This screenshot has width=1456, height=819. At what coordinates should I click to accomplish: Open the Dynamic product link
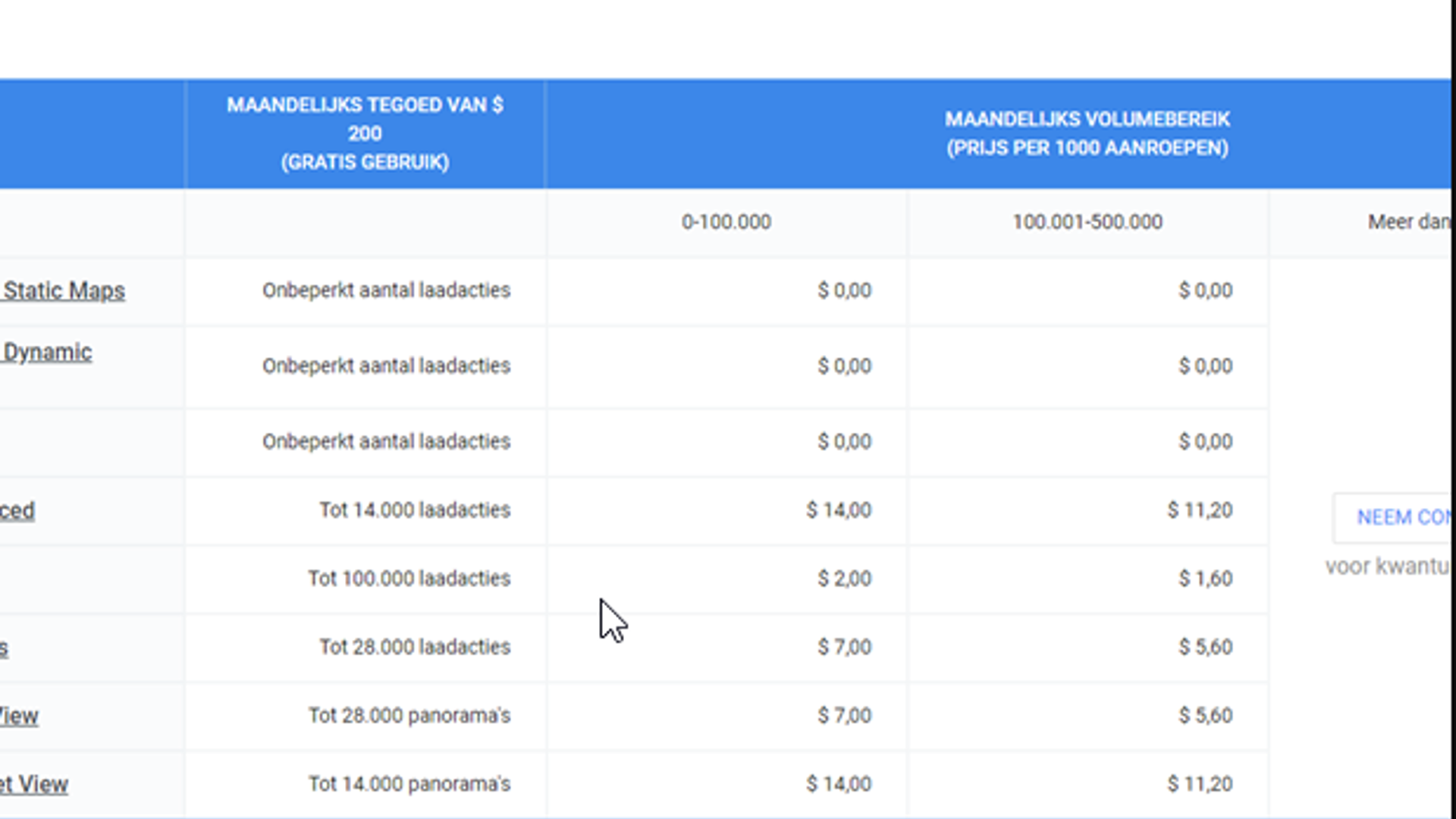pyautogui.click(x=45, y=352)
